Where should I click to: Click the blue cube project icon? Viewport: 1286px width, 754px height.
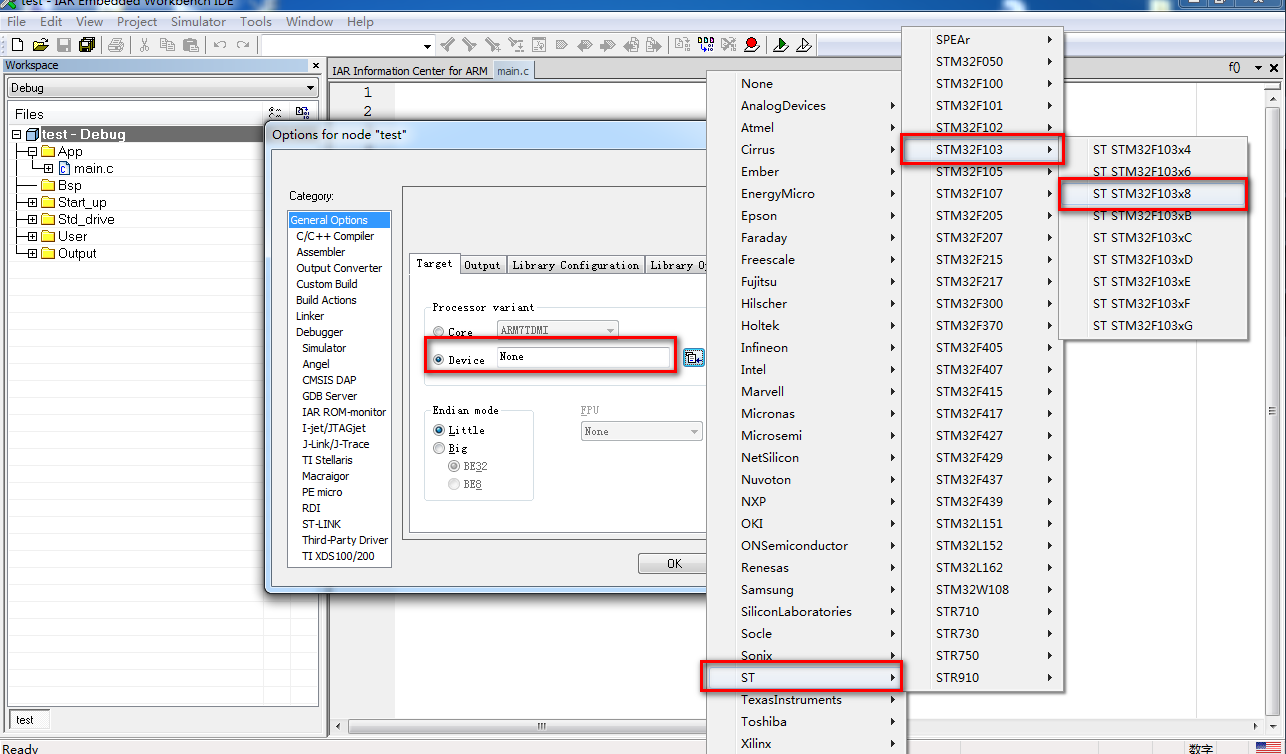(x=32, y=134)
